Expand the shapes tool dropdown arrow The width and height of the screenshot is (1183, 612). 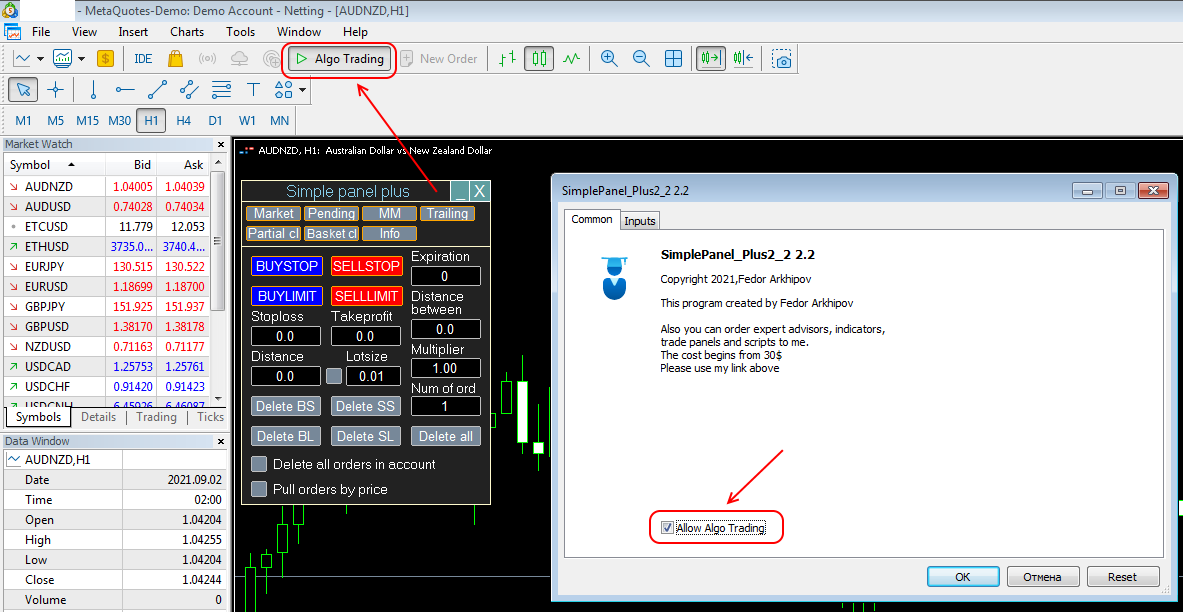point(303,90)
